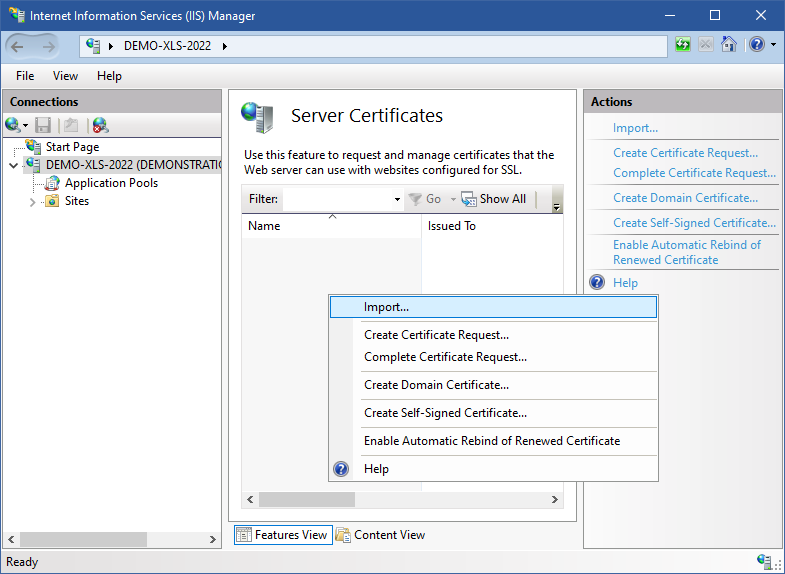This screenshot has width=785, height=574.
Task: Select Sites in the Connections tree
Action: pyautogui.click(x=77, y=201)
